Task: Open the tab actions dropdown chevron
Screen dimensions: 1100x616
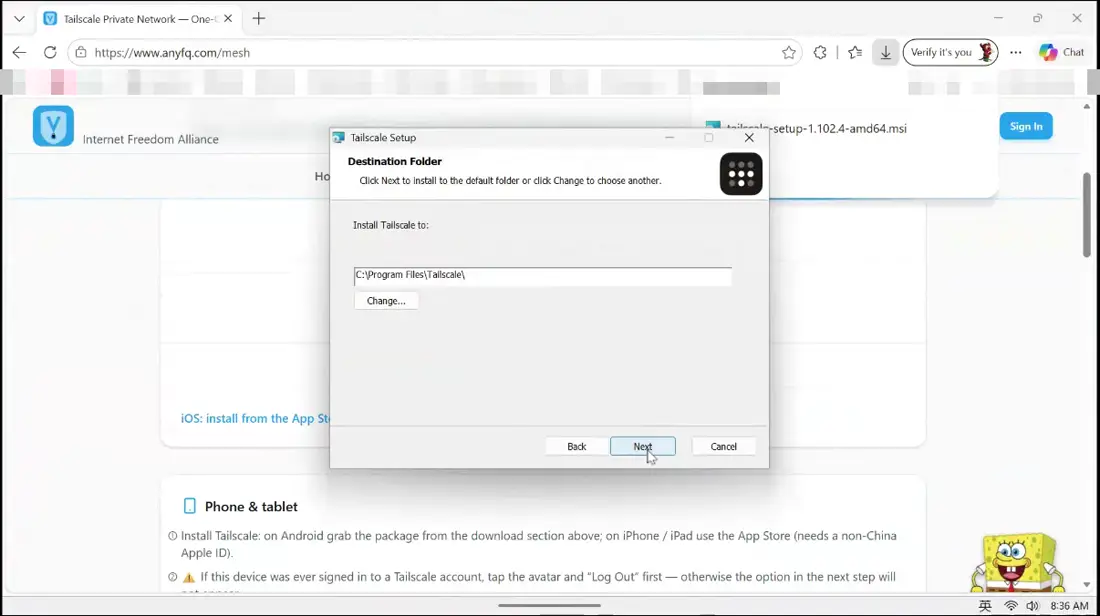Action: coord(19,19)
